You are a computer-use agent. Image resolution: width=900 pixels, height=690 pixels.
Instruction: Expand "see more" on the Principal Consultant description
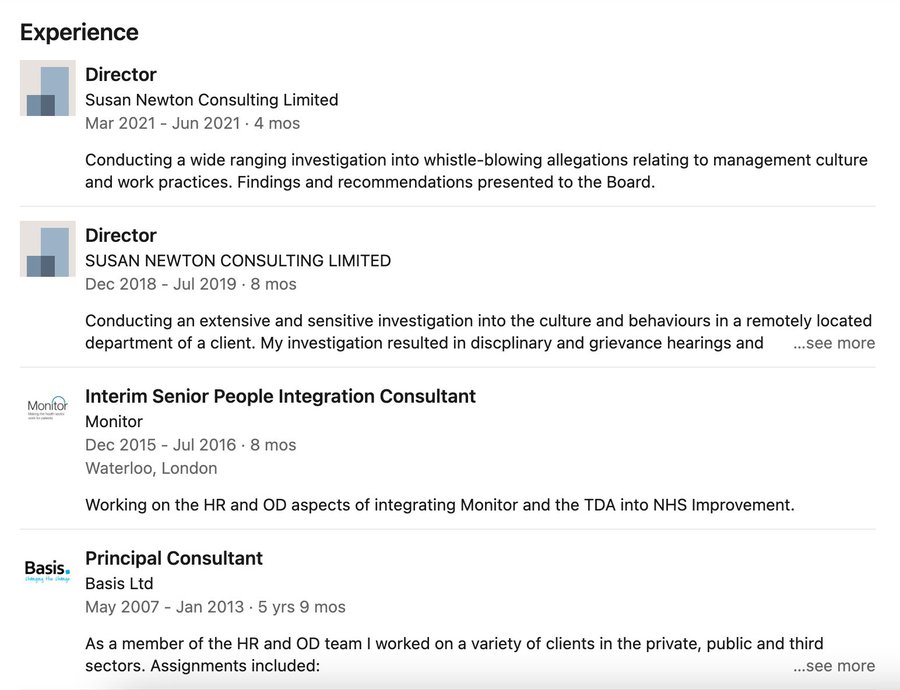pos(834,666)
